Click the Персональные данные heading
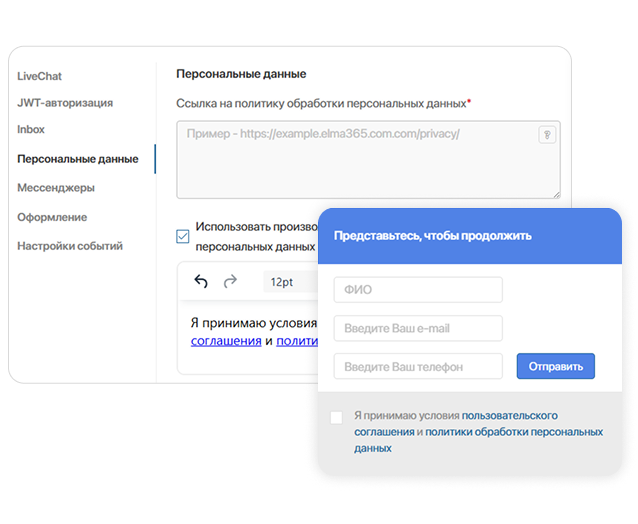638x524 pixels. click(x=241, y=74)
